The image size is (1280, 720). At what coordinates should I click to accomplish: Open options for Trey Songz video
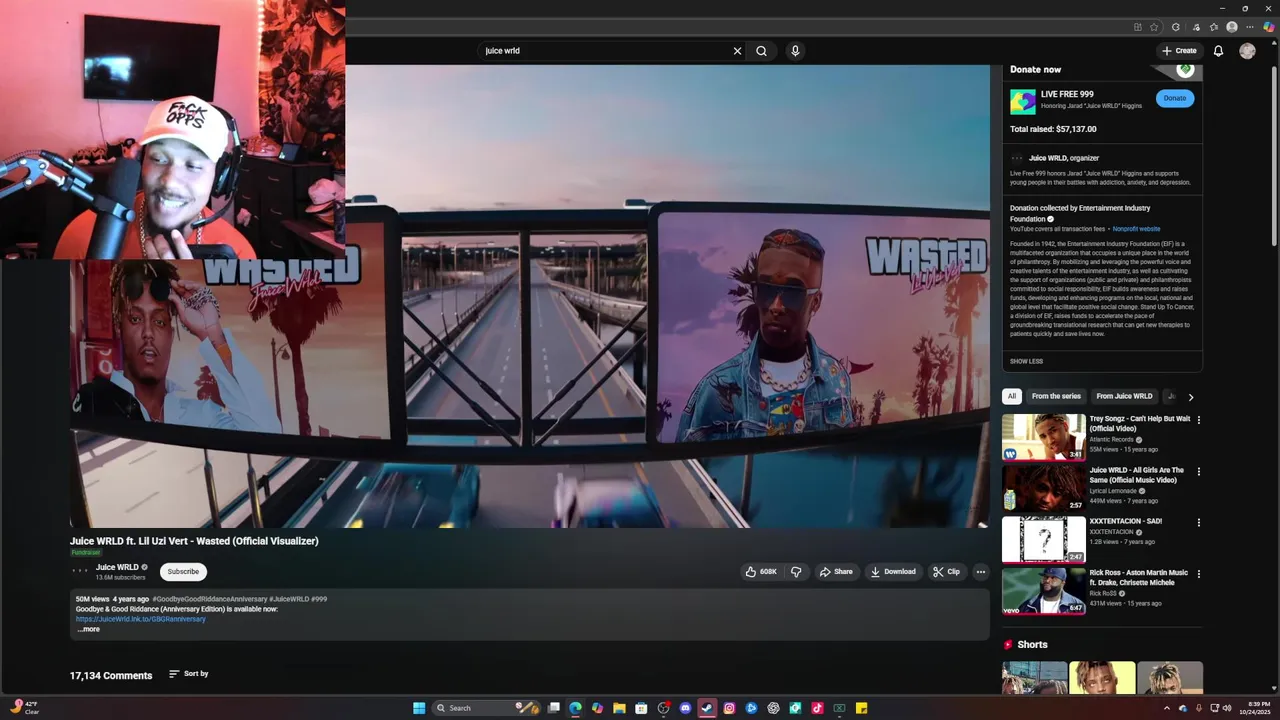1198,420
